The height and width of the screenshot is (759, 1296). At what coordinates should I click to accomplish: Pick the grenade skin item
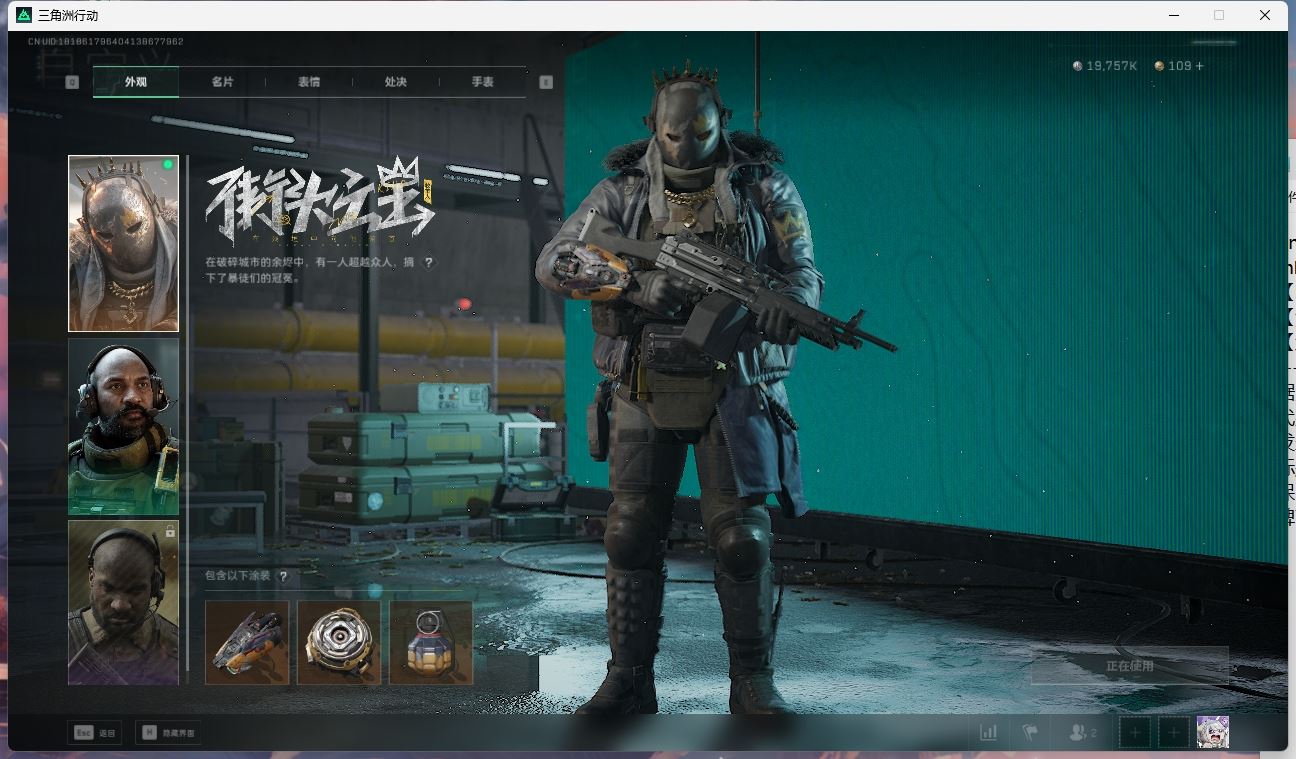pyautogui.click(x=431, y=642)
